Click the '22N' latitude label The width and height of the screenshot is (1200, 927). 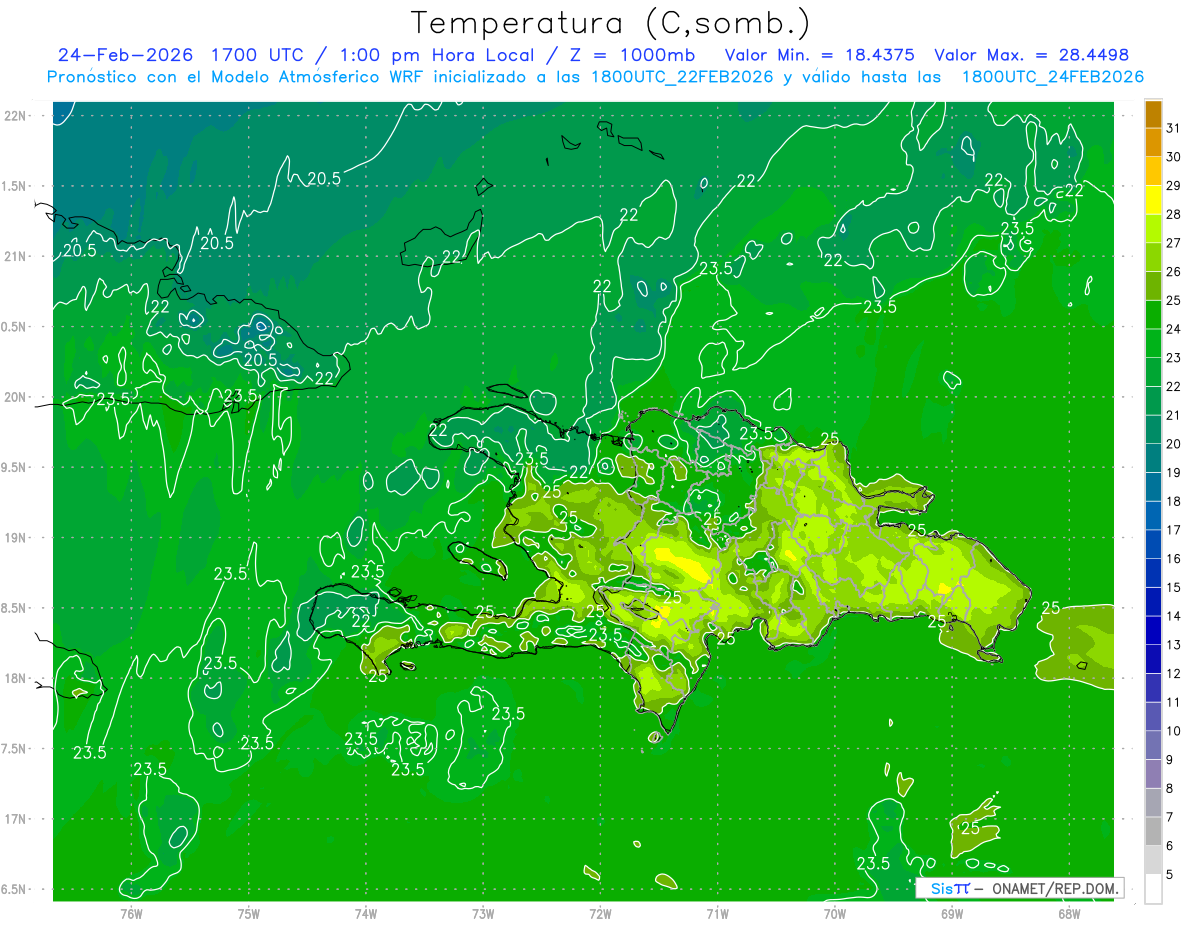coord(17,116)
